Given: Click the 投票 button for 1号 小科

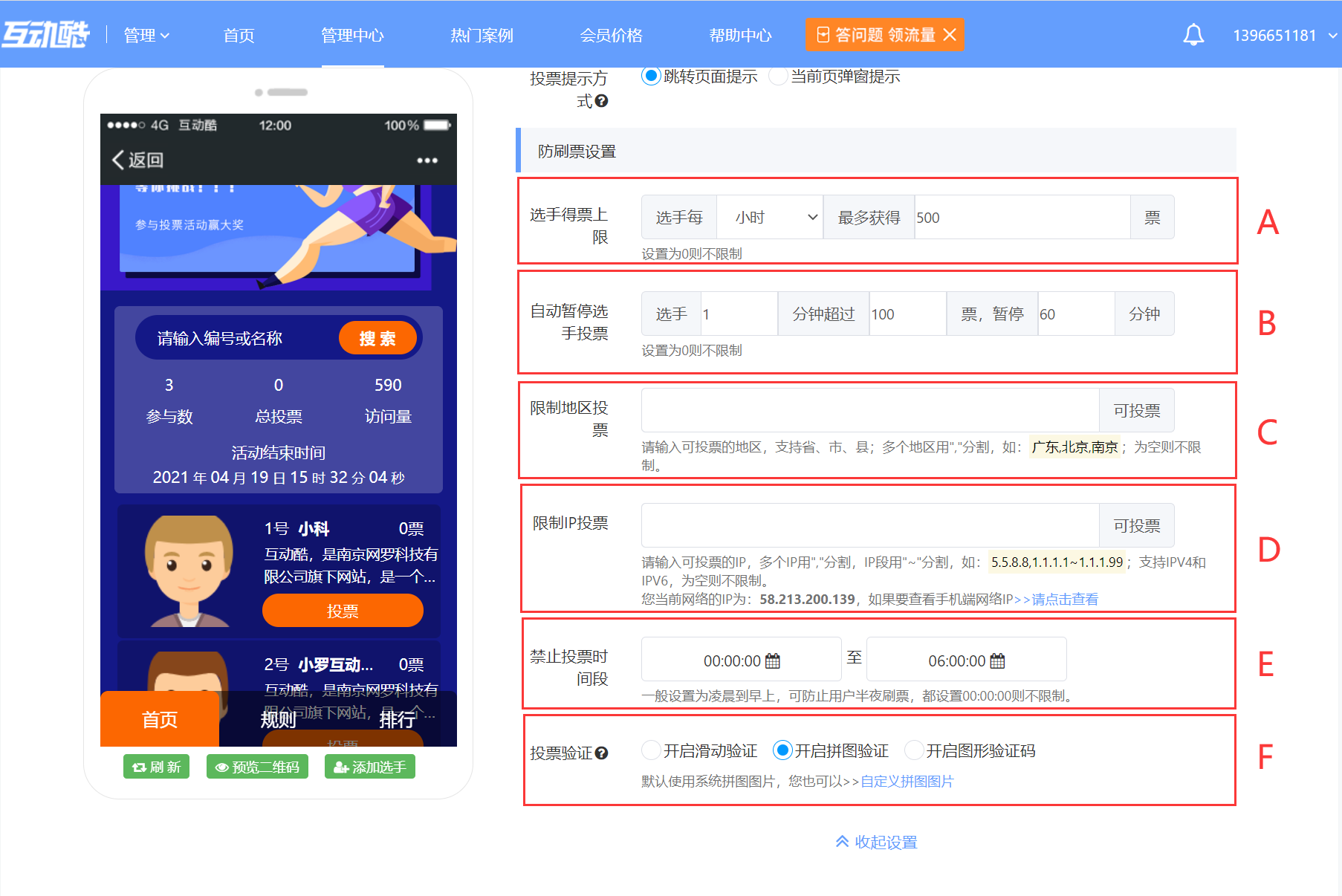Looking at the screenshot, I should coord(343,611).
